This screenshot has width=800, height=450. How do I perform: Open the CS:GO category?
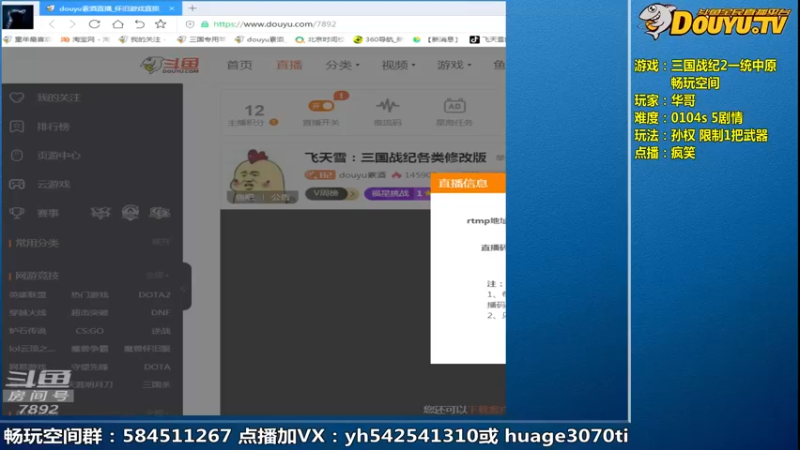point(89,331)
